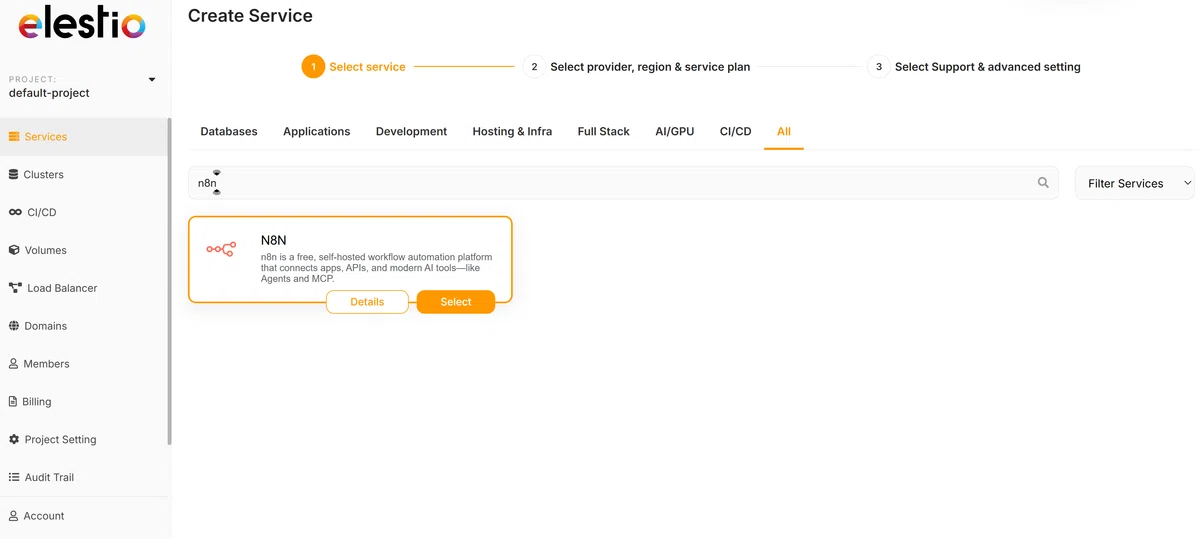This screenshot has height=539, width=1200.
Task: Click the Account user icon
Action: point(14,516)
